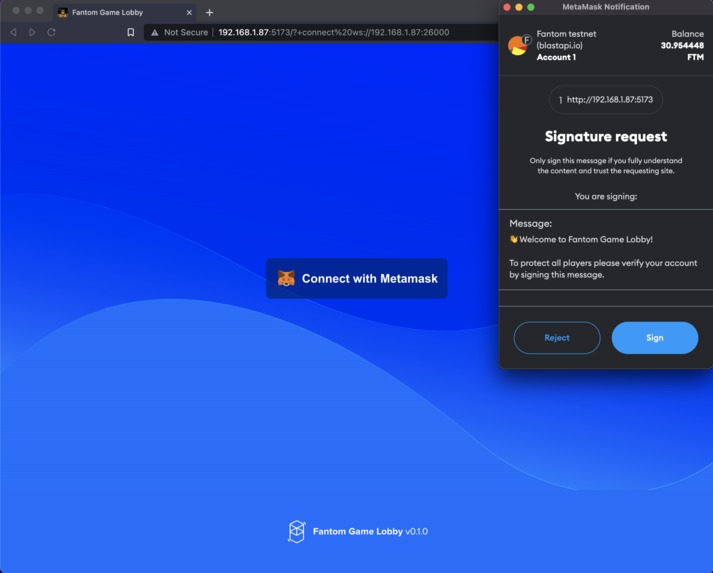This screenshot has height=573, width=713.
Task: Open a new browser tab
Action: pyautogui.click(x=209, y=12)
